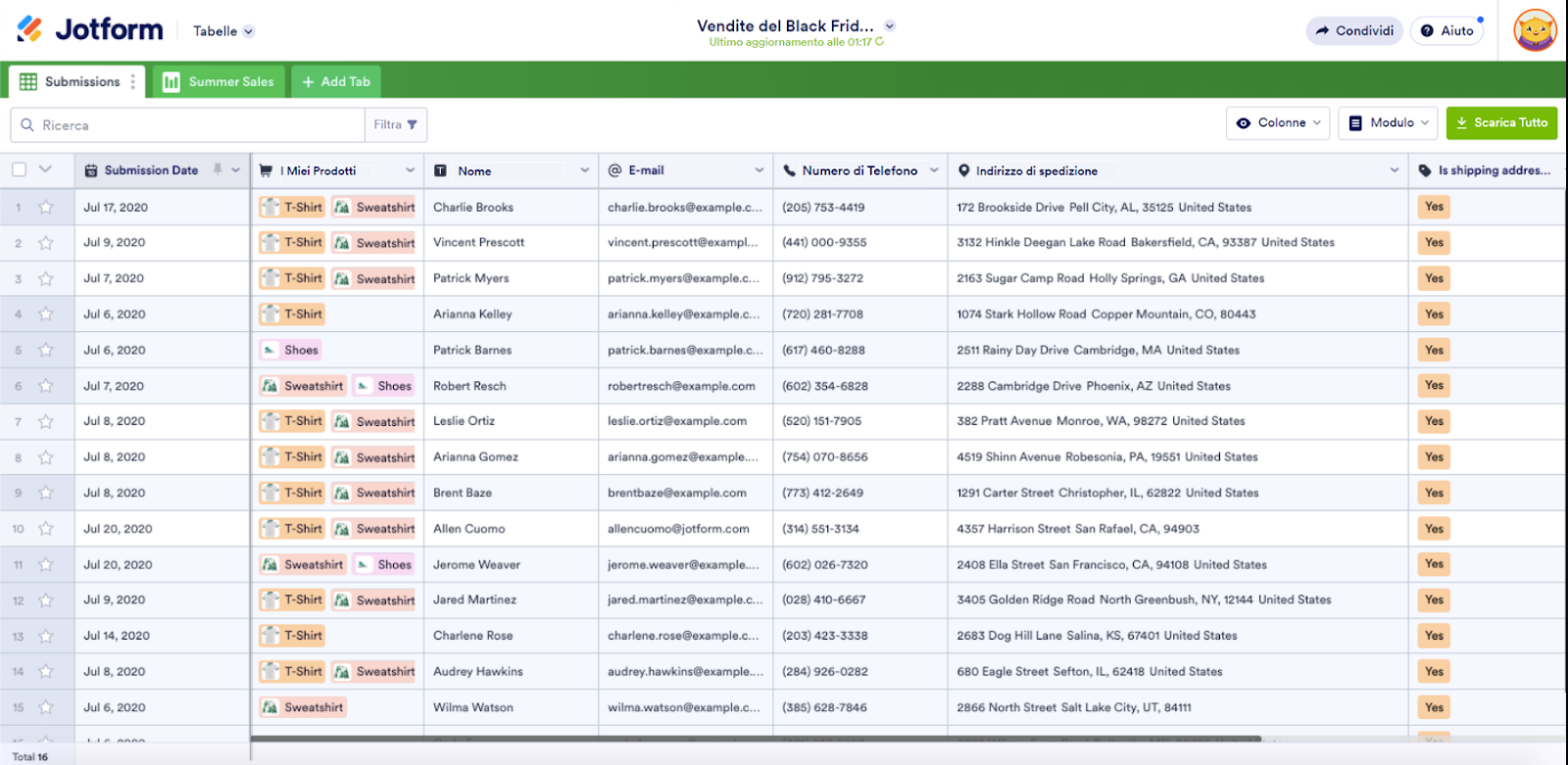Star the Wilma Watson row
Viewport: 1568px width, 765px height.
[45, 708]
